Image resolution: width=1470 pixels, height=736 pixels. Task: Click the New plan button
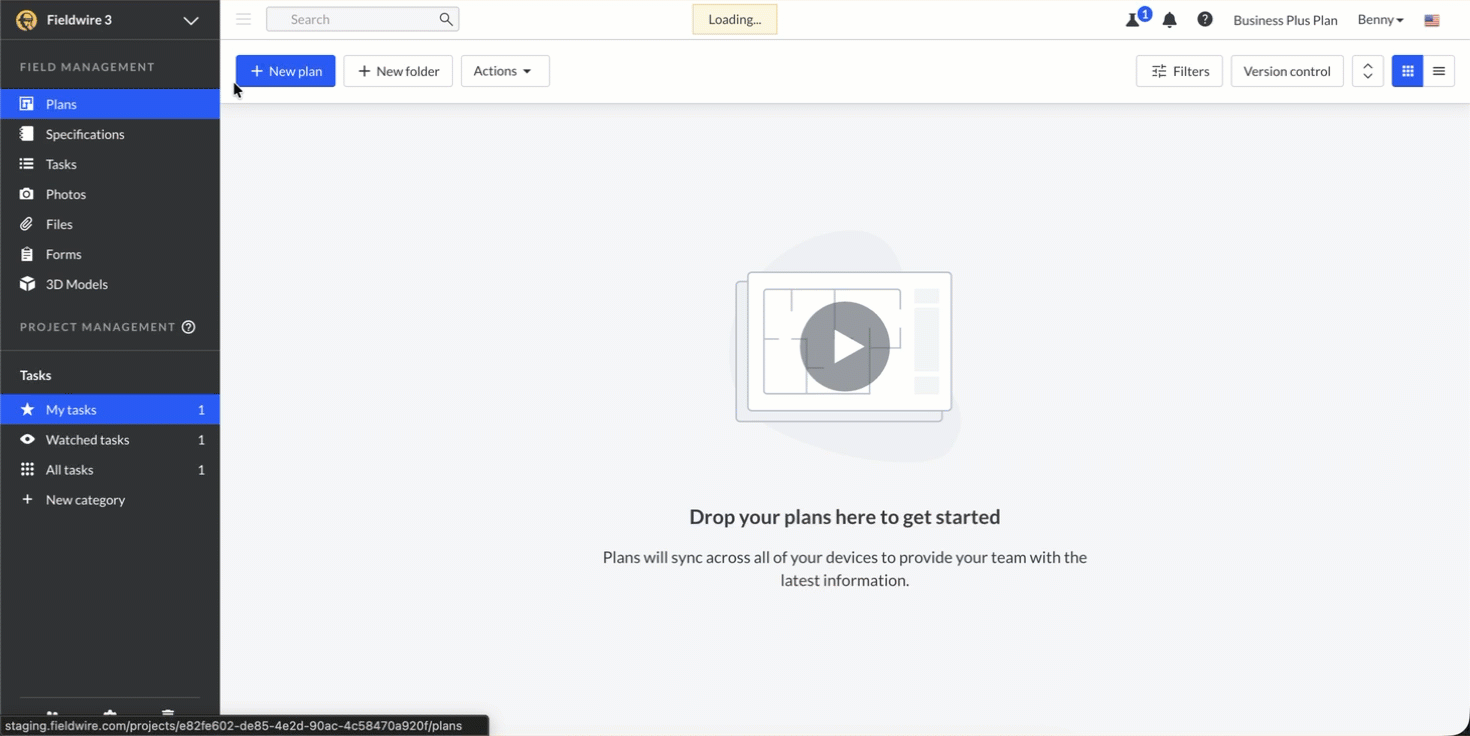point(285,71)
